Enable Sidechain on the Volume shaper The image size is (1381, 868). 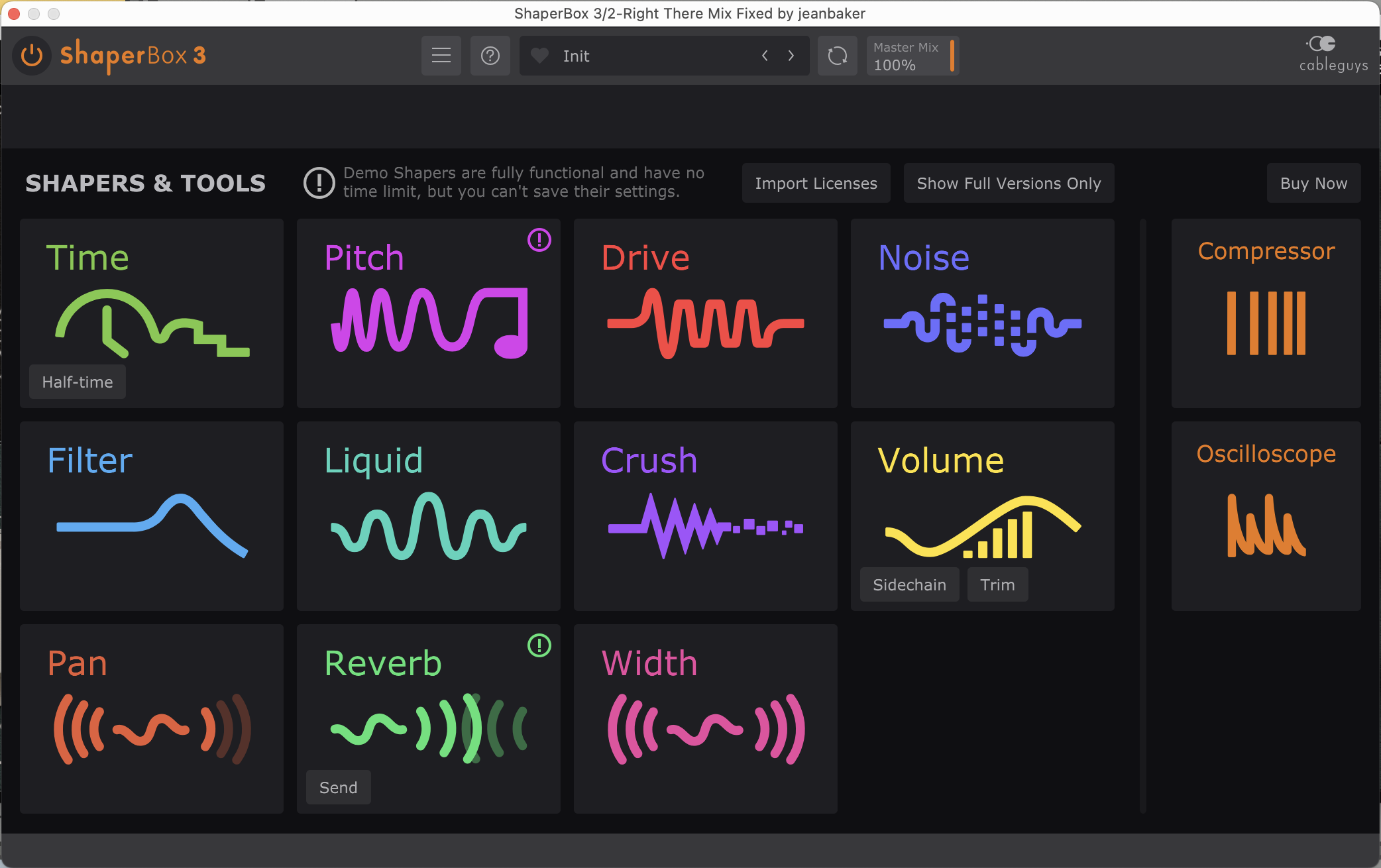909,584
